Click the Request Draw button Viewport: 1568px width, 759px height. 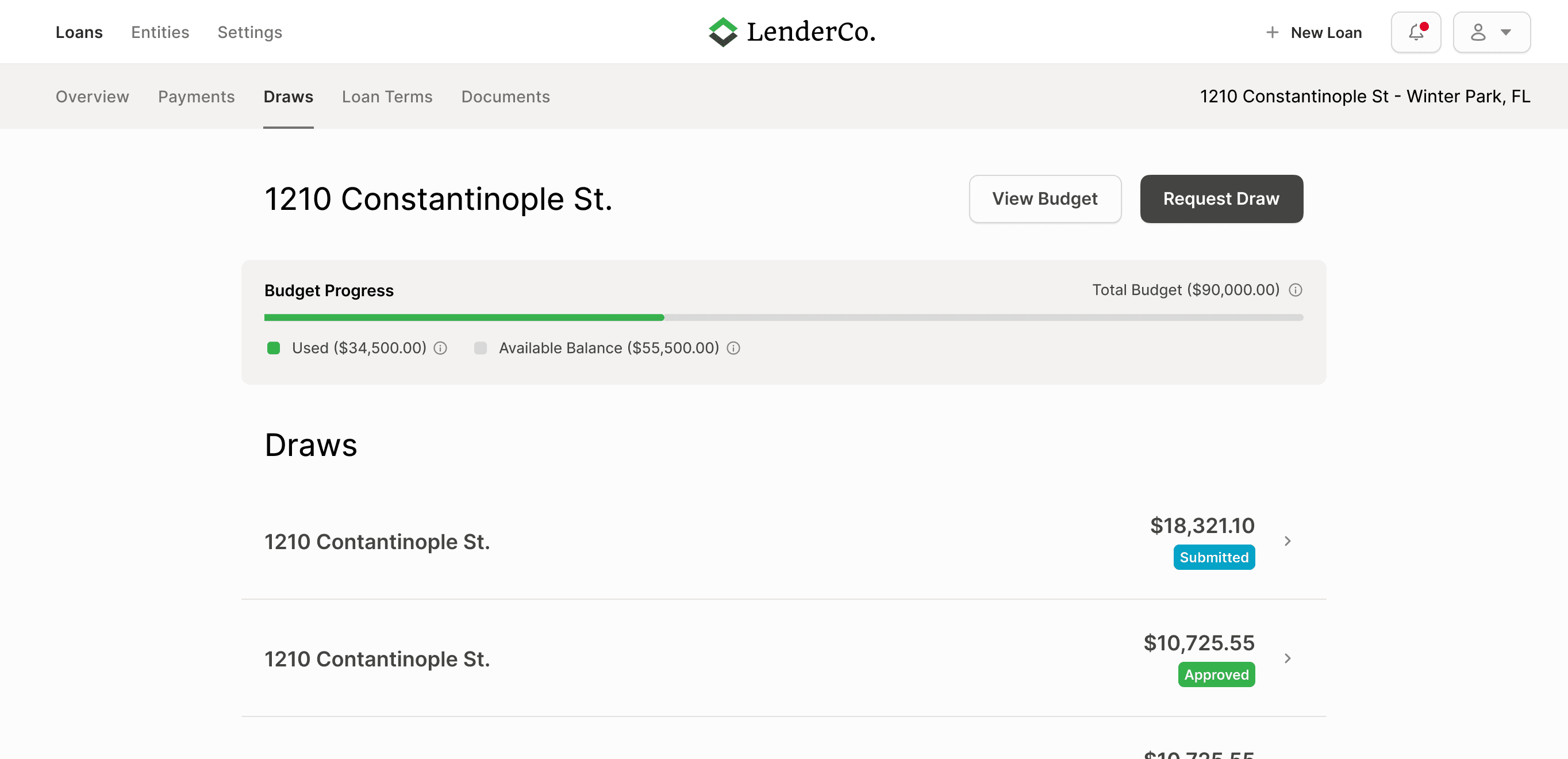1221,199
